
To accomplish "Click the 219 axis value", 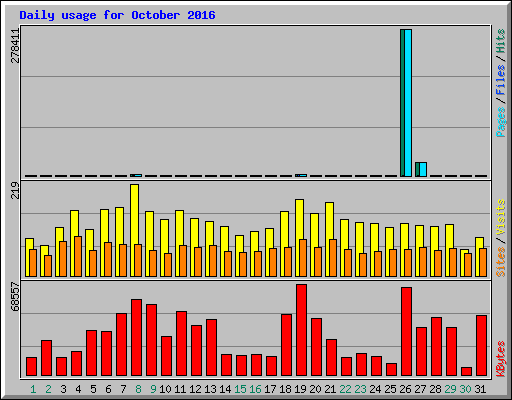I will [x=15, y=190].
